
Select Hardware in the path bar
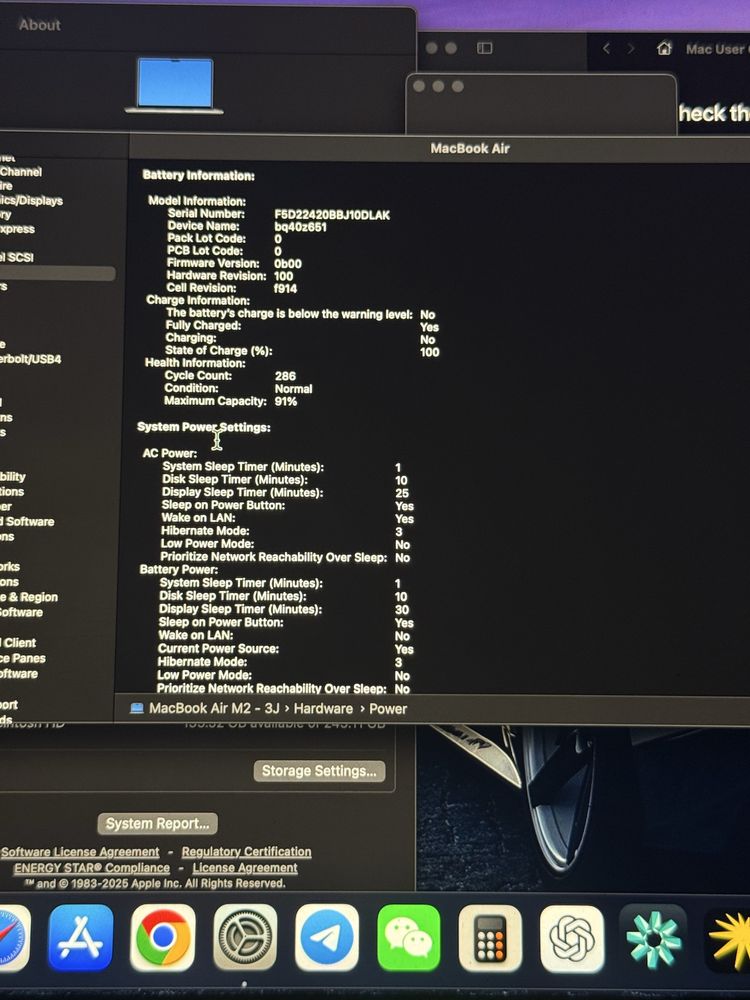coord(323,709)
